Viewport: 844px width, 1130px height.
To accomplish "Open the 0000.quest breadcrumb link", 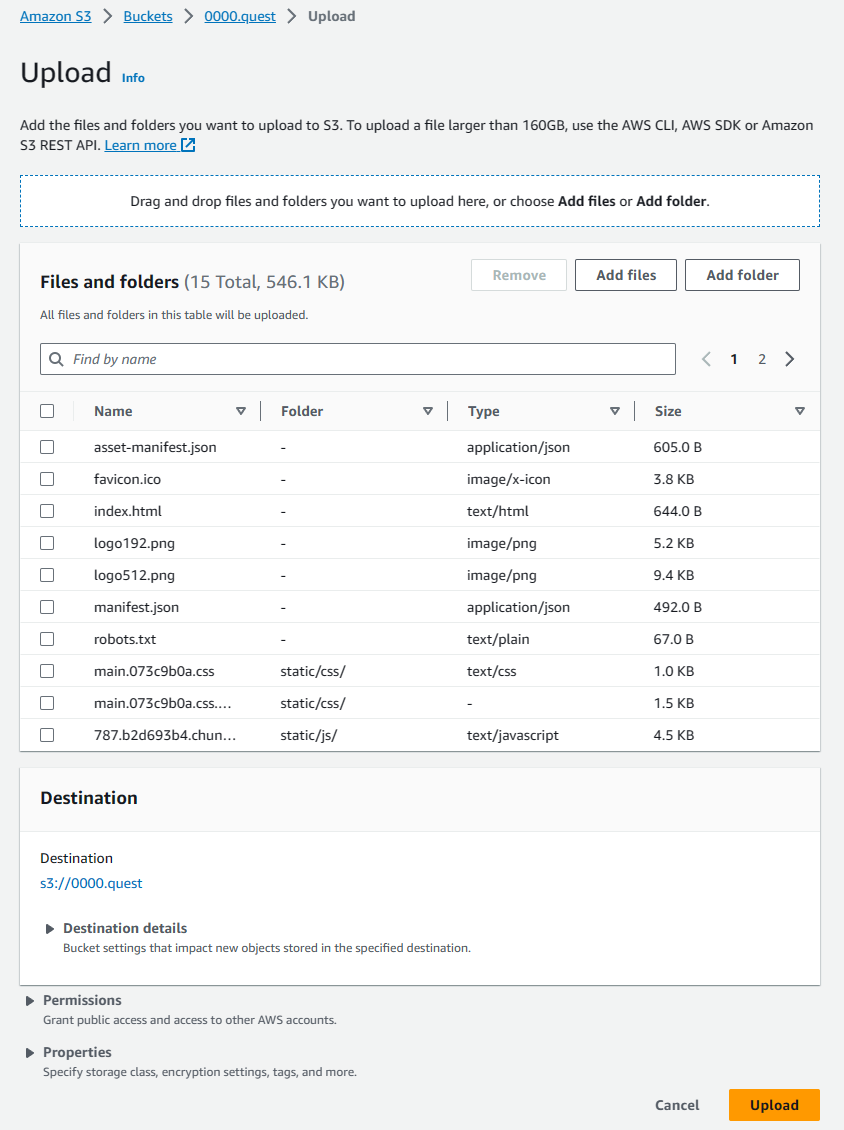I will tap(239, 16).
